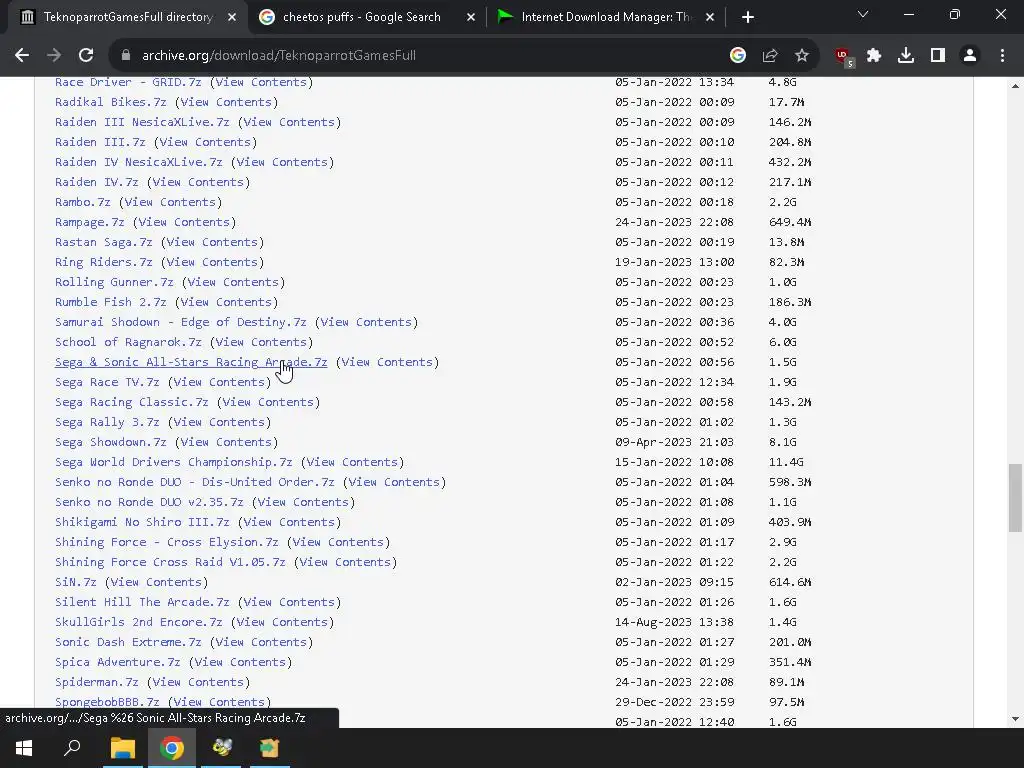
Task: Download Shikigami No Shiro III.7z
Action: point(142,522)
